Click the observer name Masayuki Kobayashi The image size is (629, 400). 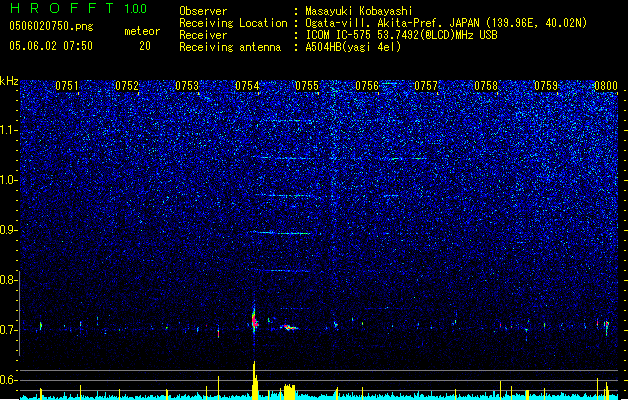(x=359, y=11)
